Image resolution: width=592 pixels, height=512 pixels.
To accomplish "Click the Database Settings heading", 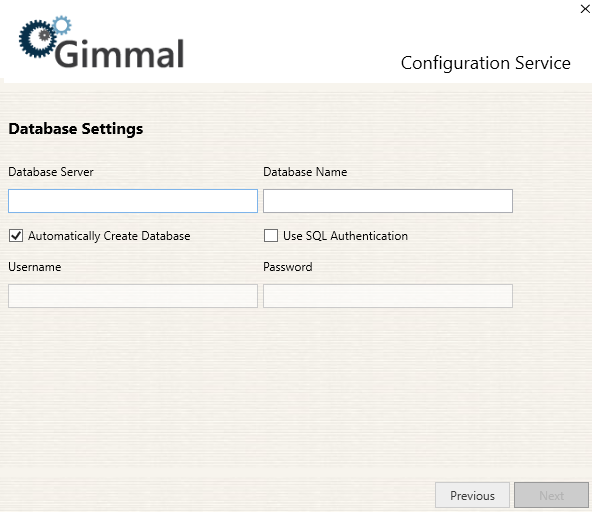I will tap(76, 129).
